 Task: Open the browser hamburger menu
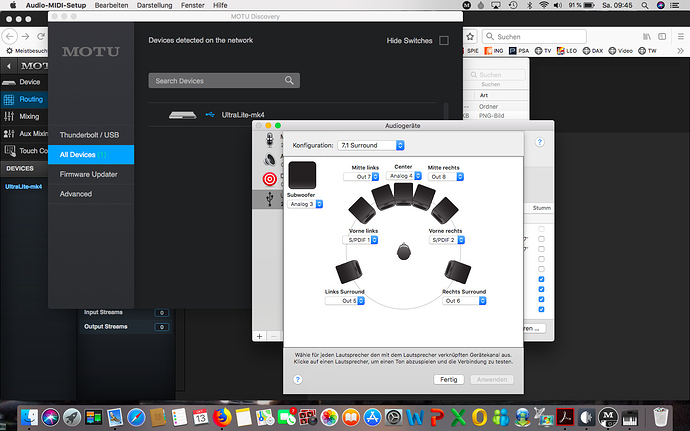(x=680, y=37)
